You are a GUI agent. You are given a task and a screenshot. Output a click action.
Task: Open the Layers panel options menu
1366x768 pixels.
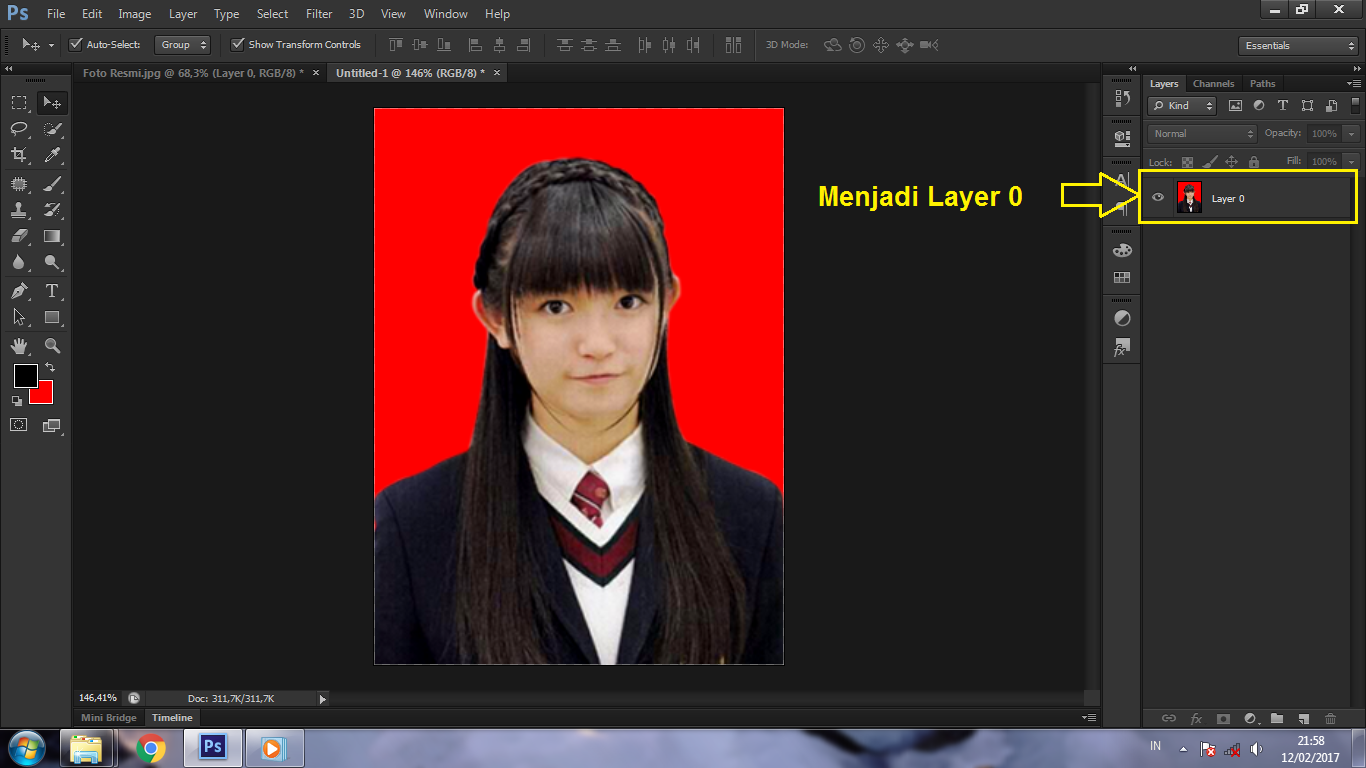click(x=1354, y=83)
